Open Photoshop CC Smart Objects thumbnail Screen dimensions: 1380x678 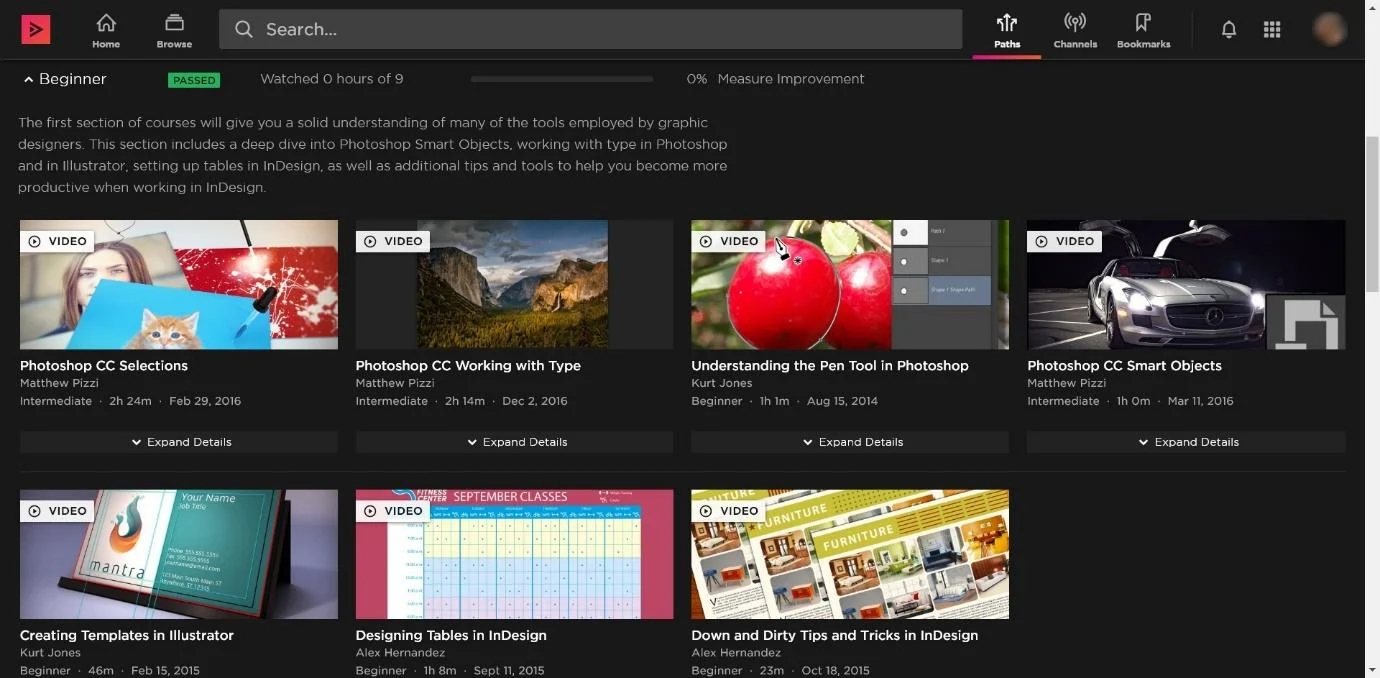[x=1186, y=284]
